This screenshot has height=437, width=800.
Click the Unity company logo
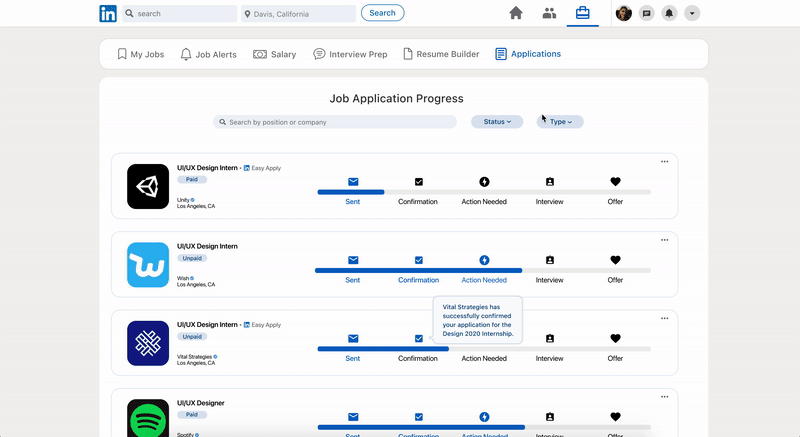click(148, 187)
